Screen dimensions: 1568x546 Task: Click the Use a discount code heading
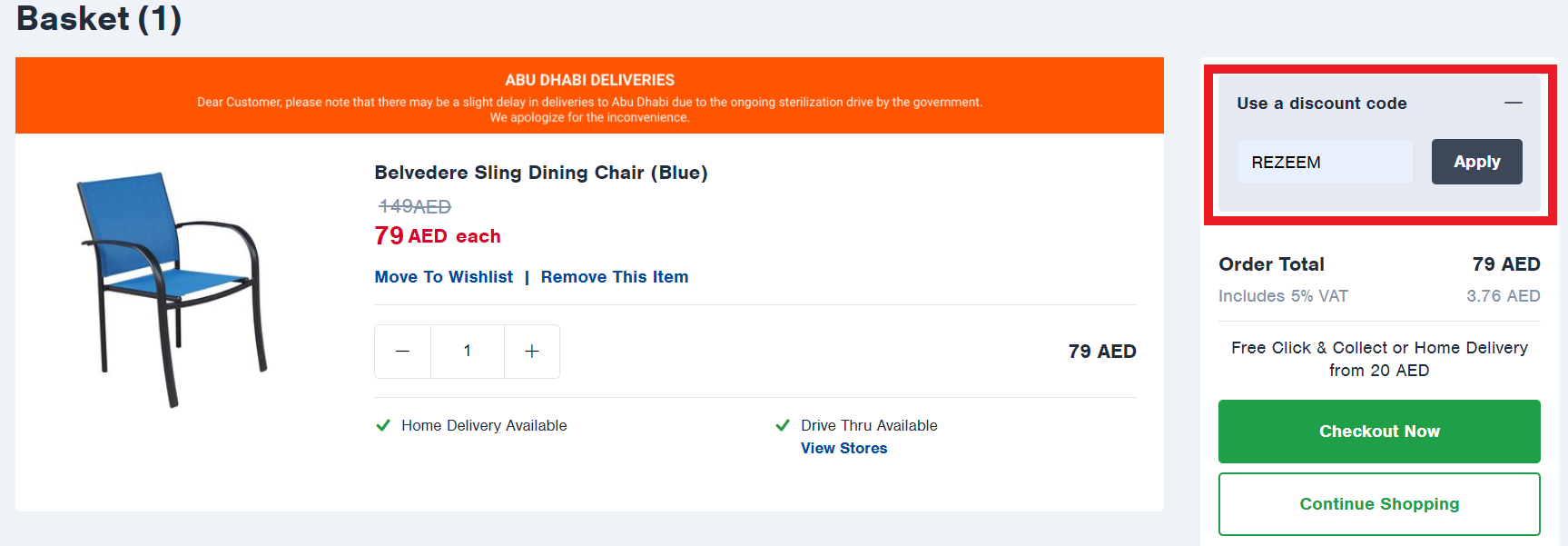1321,104
